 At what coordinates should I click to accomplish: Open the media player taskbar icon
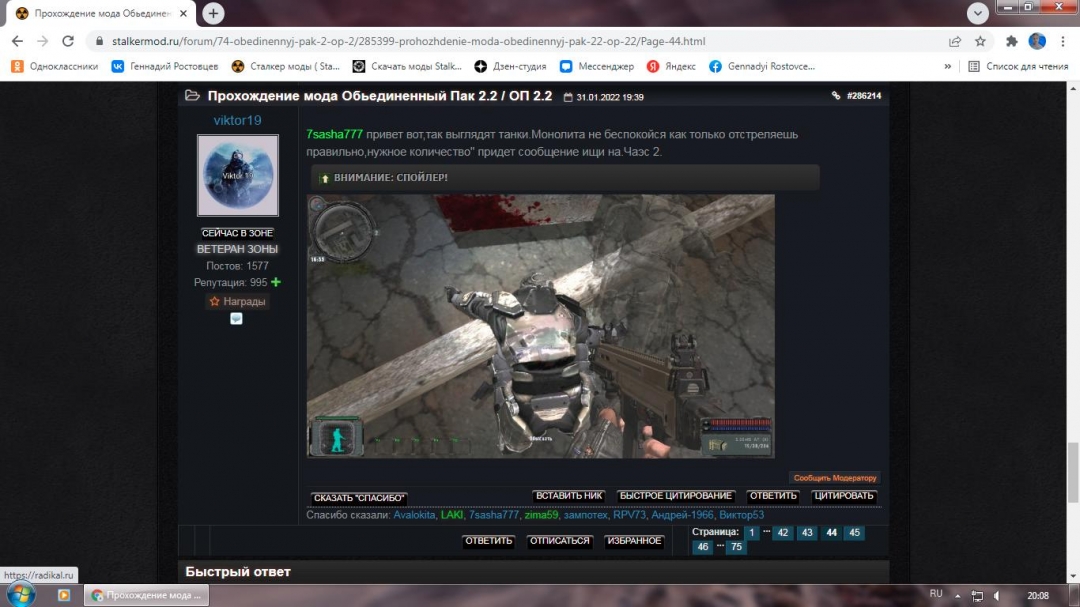click(63, 595)
